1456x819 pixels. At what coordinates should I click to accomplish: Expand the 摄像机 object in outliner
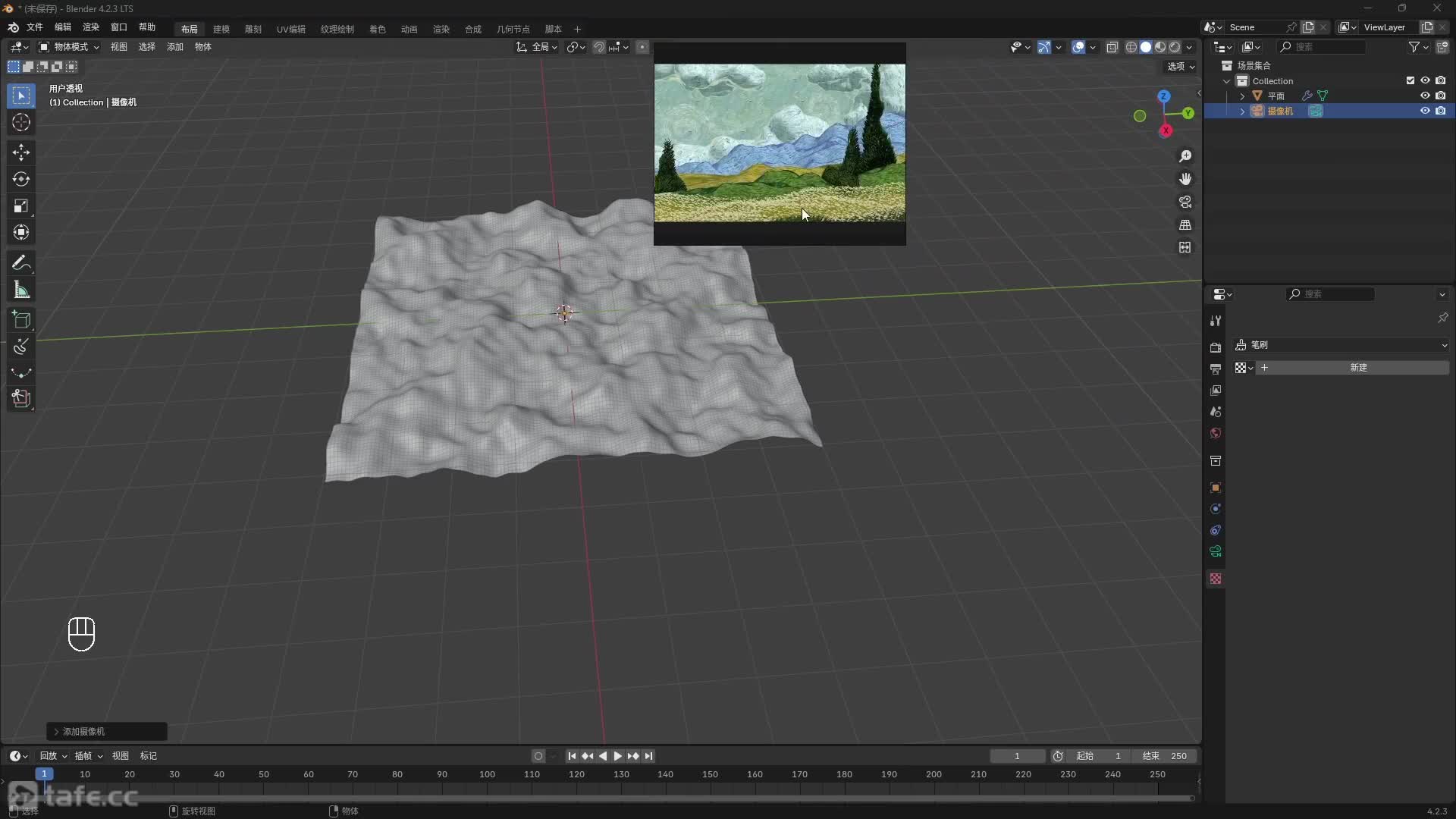1241,111
